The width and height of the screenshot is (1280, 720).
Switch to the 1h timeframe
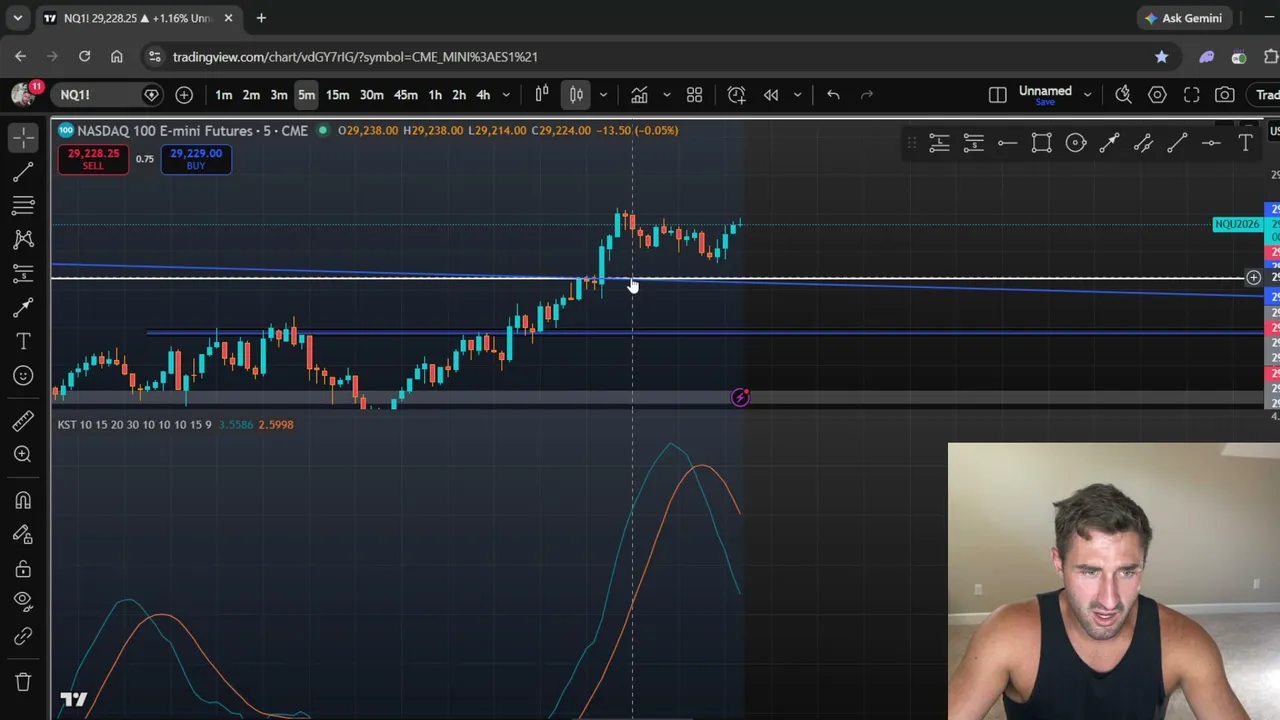[435, 95]
